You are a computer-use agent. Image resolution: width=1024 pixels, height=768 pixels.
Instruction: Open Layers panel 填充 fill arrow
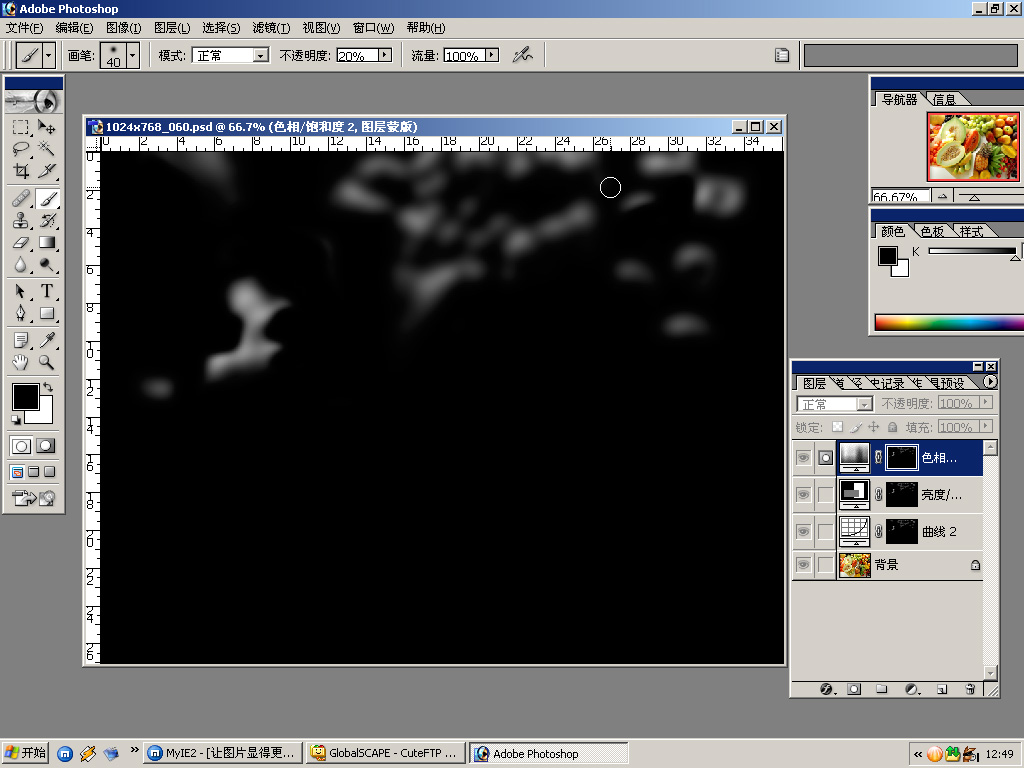click(986, 426)
